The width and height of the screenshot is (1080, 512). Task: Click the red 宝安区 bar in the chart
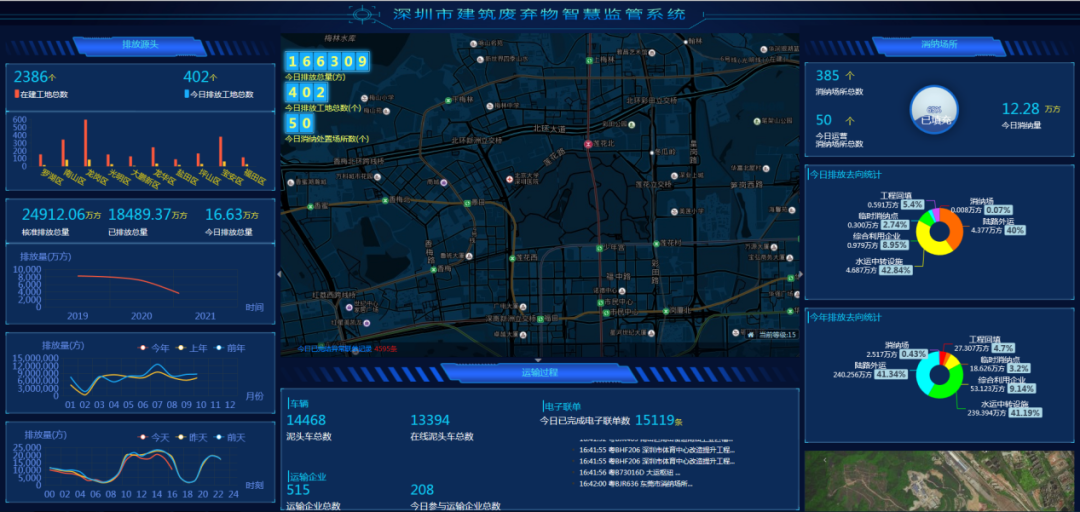pyautogui.click(x=220, y=151)
